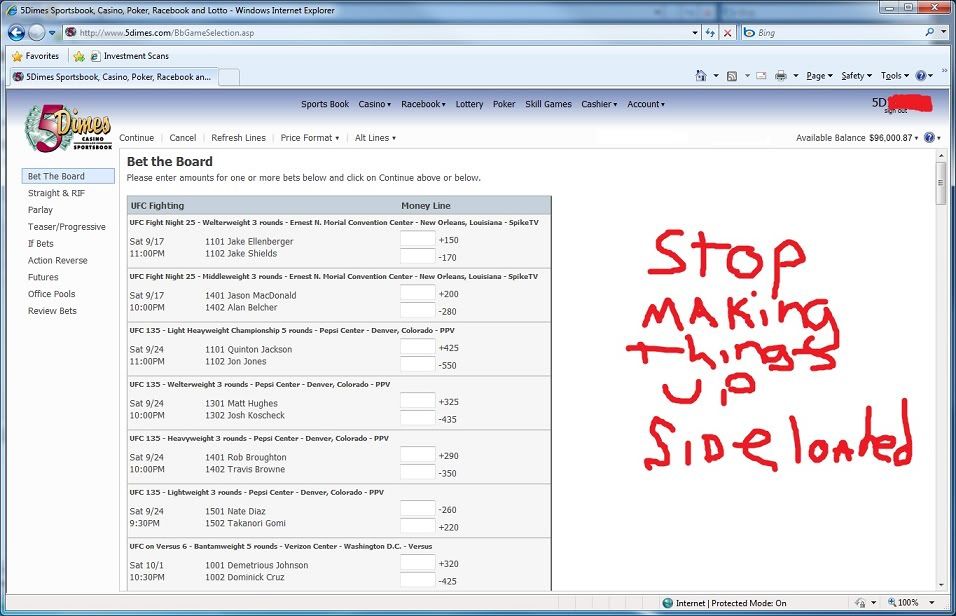Select the 5Dimes Sportsbook browser tab
The image size is (956, 616).
[114, 77]
